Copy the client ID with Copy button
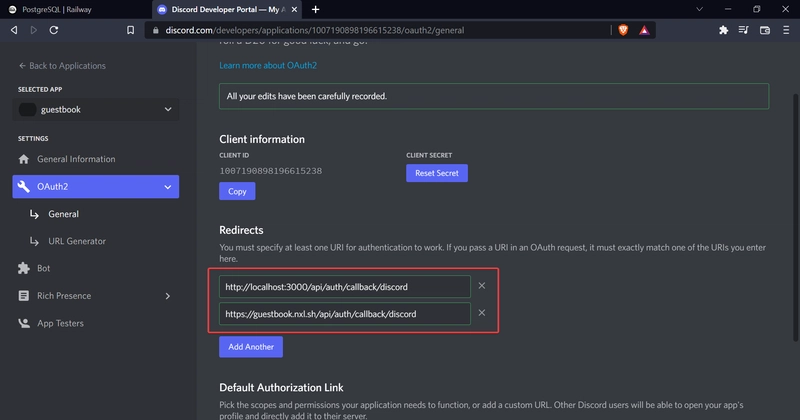Screen dimensions: 800x420 (237, 191)
